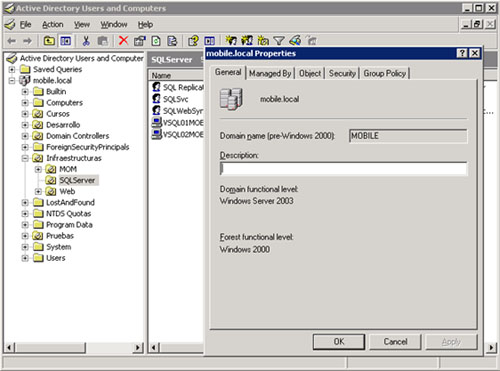This screenshot has width=500, height=371.
Task: Select the General tab
Action: [x=228, y=72]
